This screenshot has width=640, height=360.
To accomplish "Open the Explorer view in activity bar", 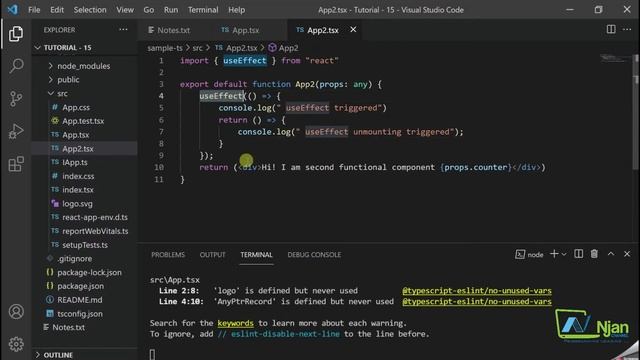I will (16, 33).
